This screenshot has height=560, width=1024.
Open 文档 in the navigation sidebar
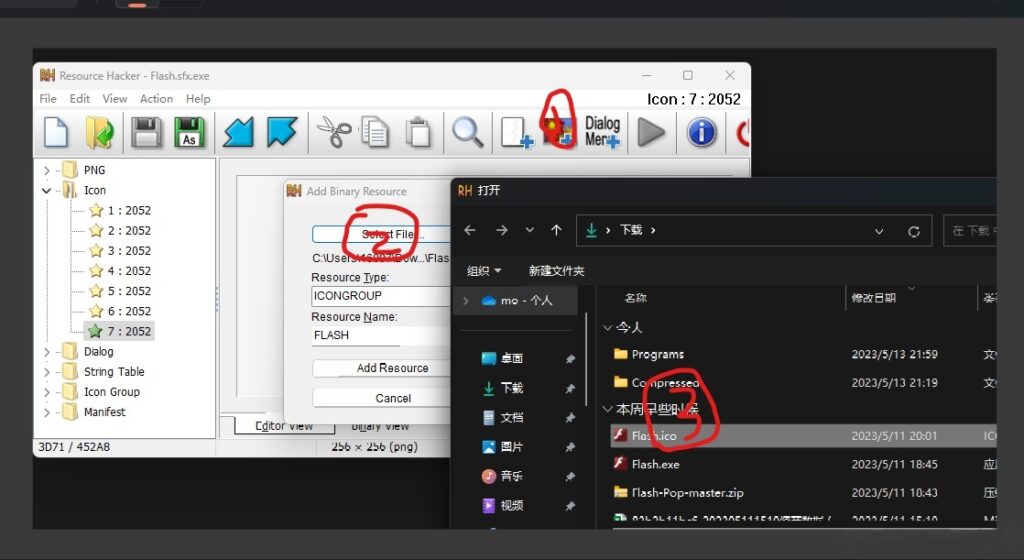pos(502,417)
